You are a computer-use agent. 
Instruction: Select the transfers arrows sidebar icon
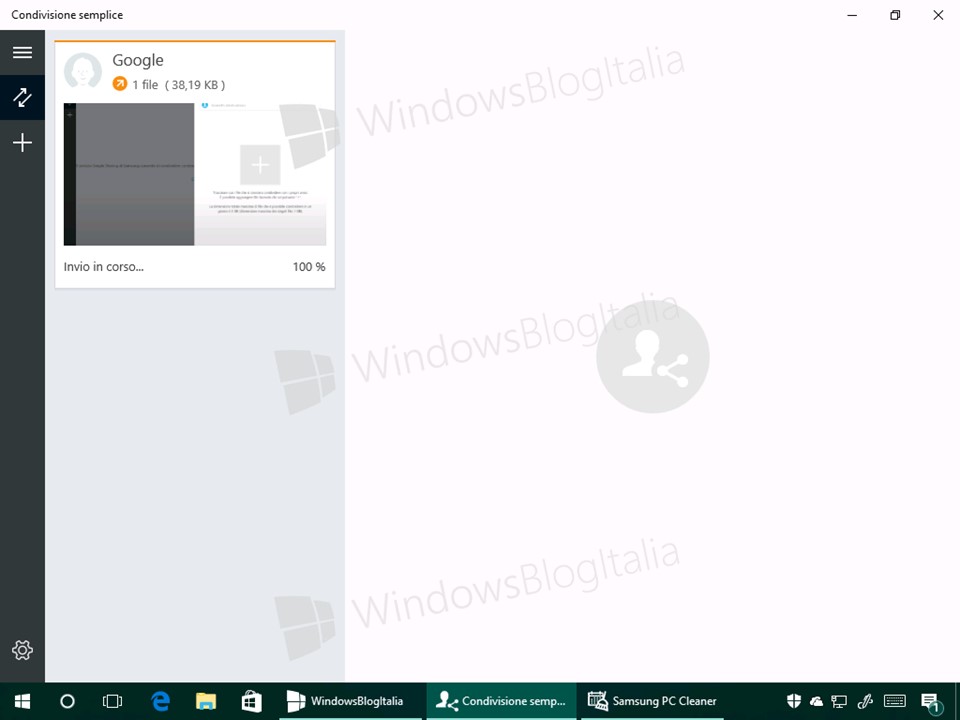22,97
